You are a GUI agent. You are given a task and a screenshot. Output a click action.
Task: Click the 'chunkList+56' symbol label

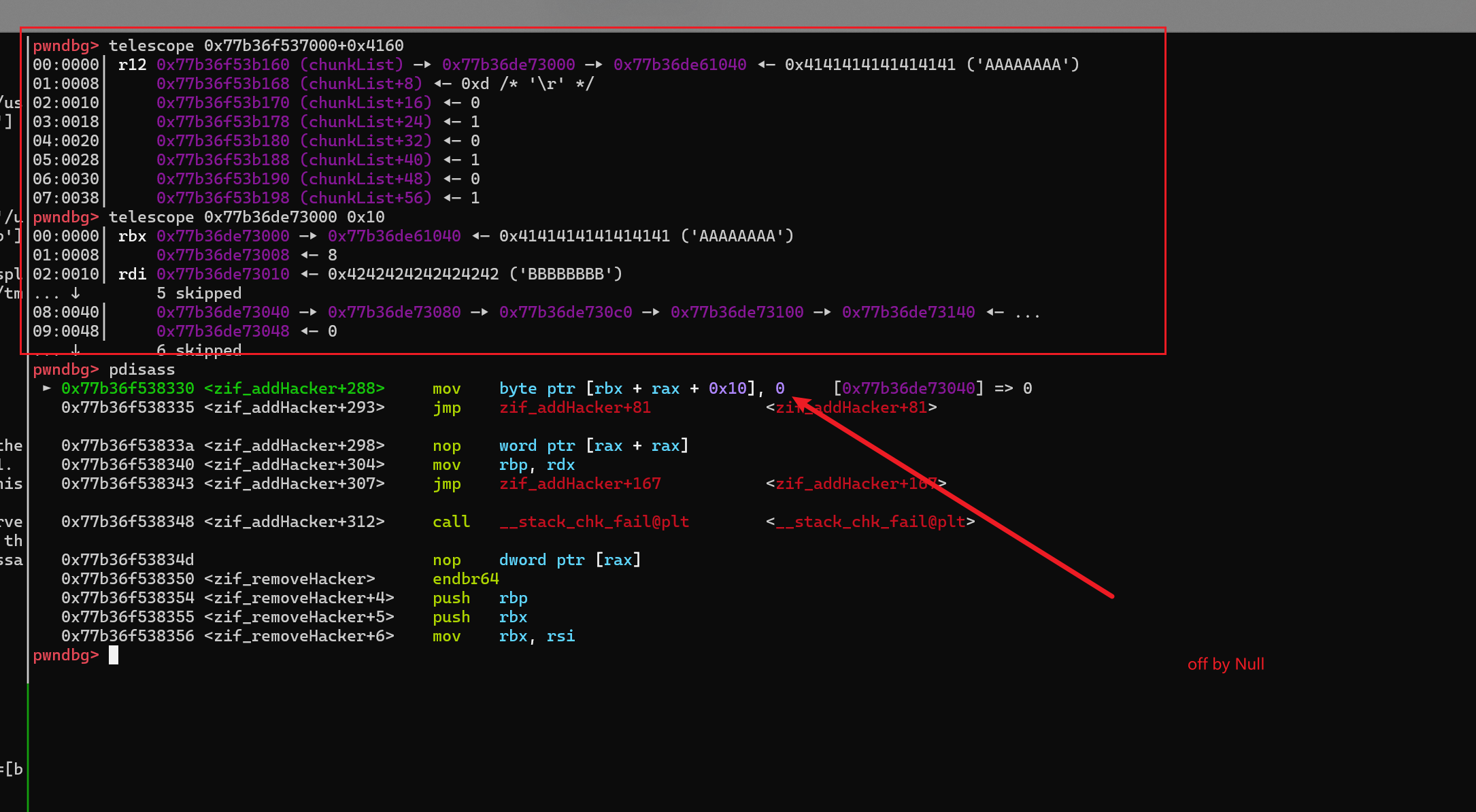[366, 198]
